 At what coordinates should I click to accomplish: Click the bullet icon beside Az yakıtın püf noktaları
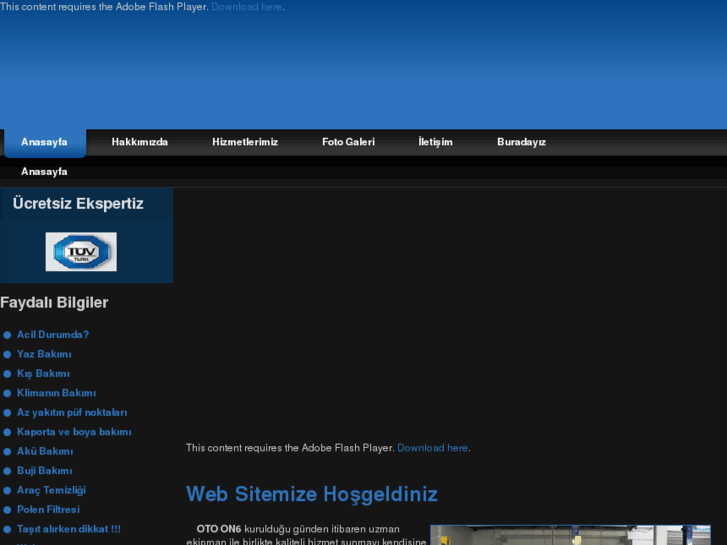pos(7,413)
